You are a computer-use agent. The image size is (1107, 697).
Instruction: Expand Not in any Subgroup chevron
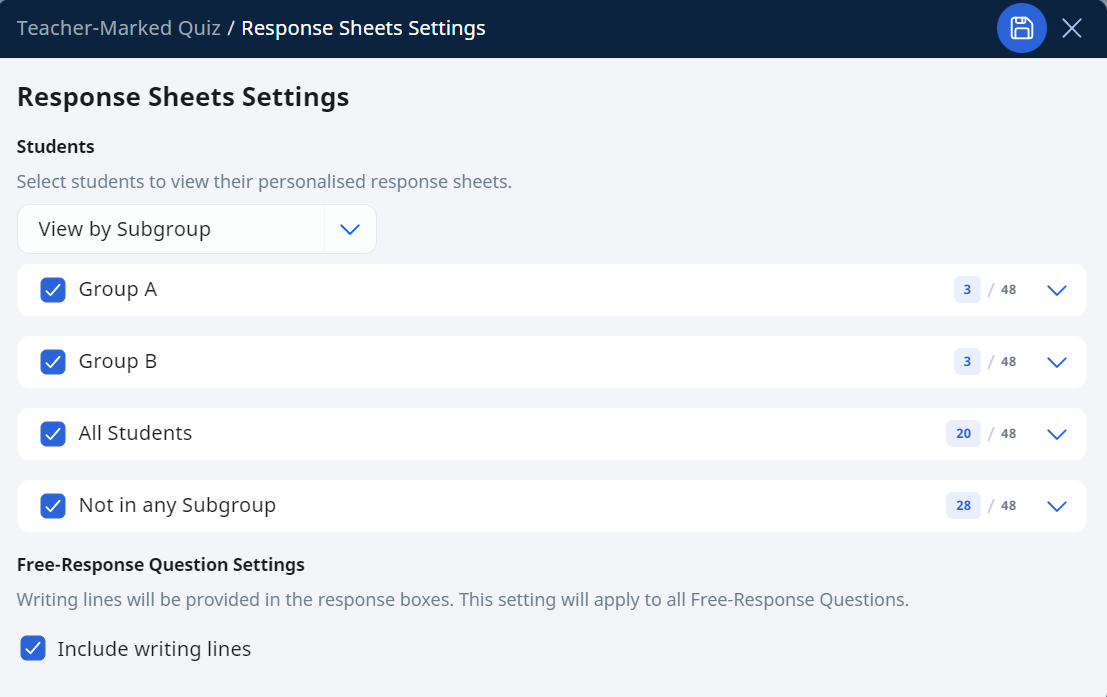coord(1056,506)
